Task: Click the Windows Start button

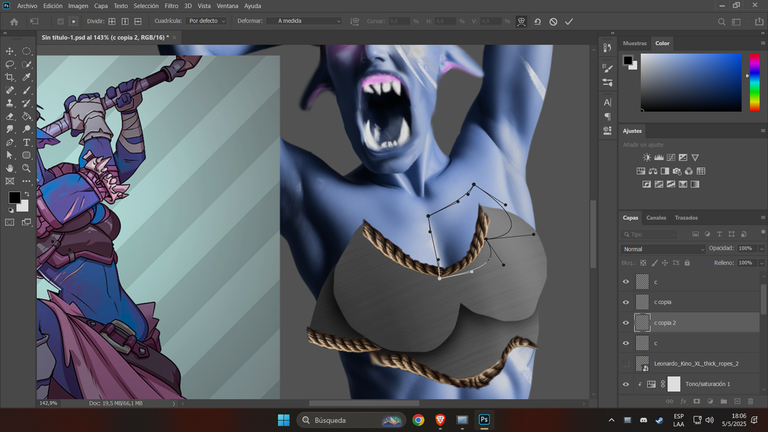Action: pos(284,420)
